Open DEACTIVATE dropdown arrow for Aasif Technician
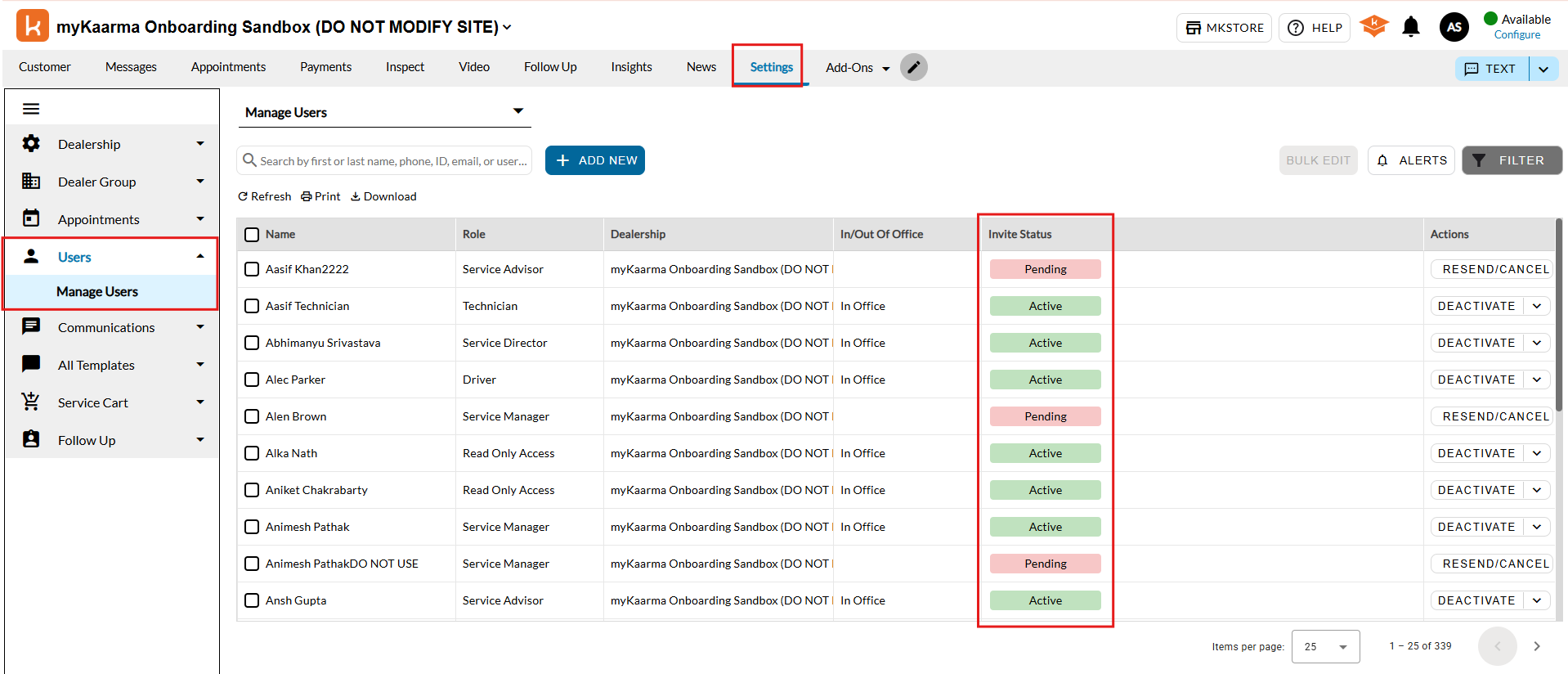1568x674 pixels. tap(1537, 306)
